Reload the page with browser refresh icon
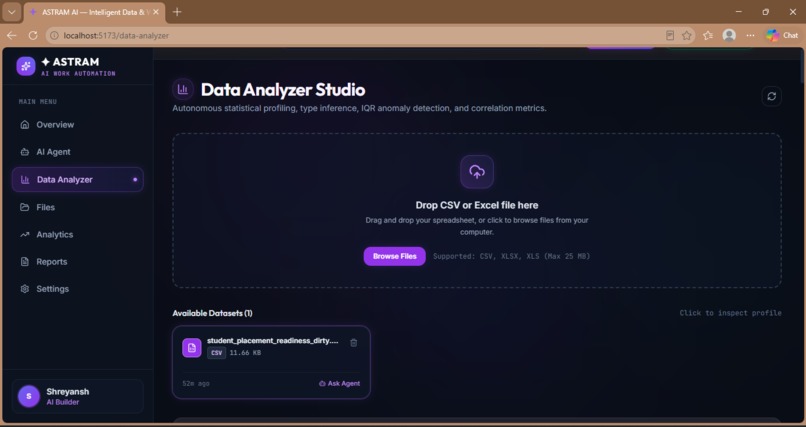Screen dimensions: 806x427 point(33,35)
